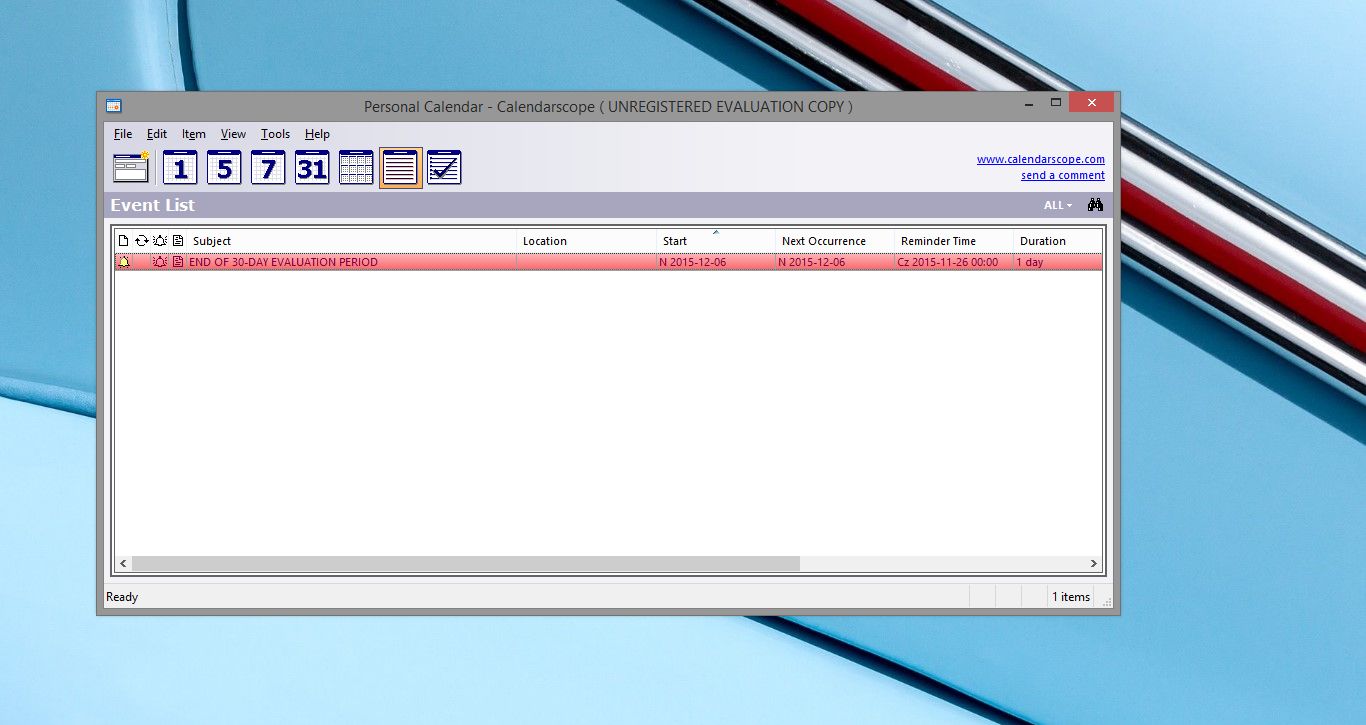Open the year grid view icon
The height and width of the screenshot is (725, 1366).
[x=356, y=168]
